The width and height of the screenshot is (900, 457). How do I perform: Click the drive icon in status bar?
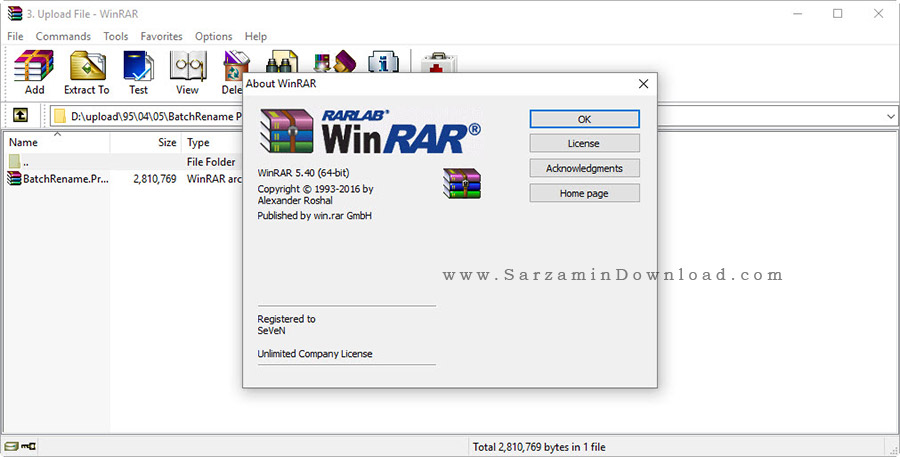[x=11, y=446]
